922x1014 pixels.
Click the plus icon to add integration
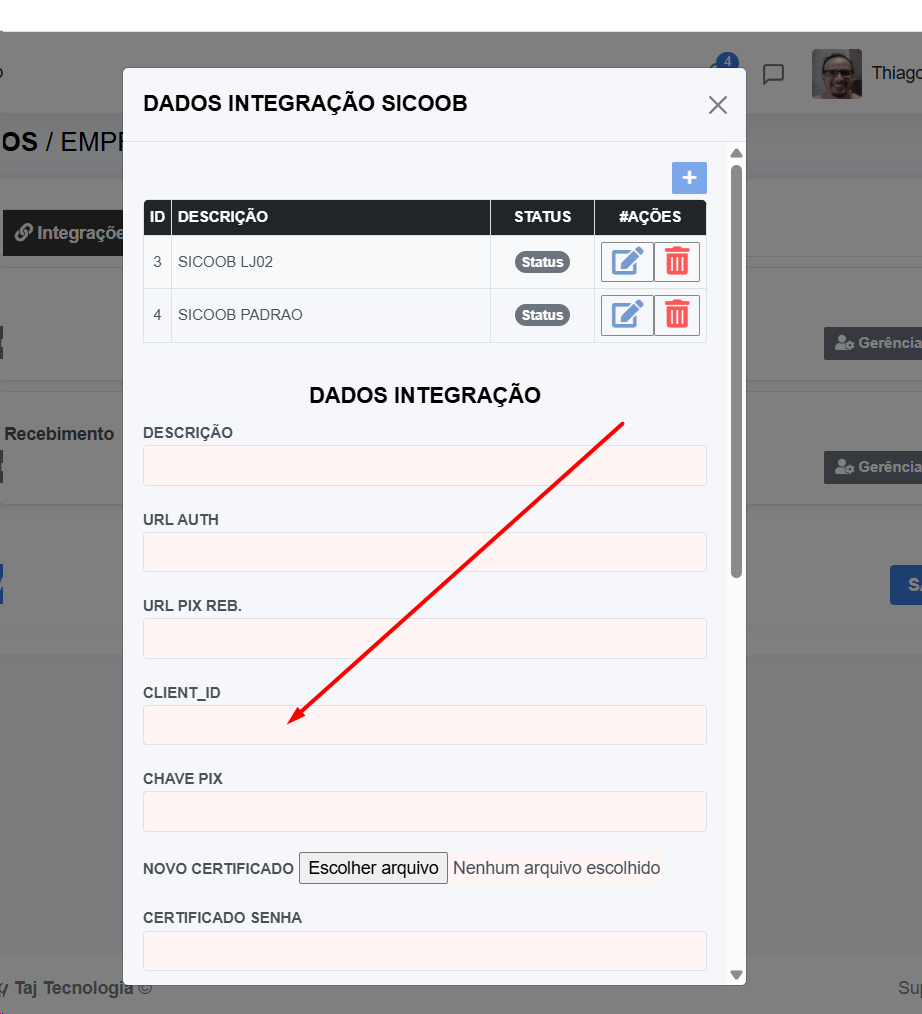[689, 178]
